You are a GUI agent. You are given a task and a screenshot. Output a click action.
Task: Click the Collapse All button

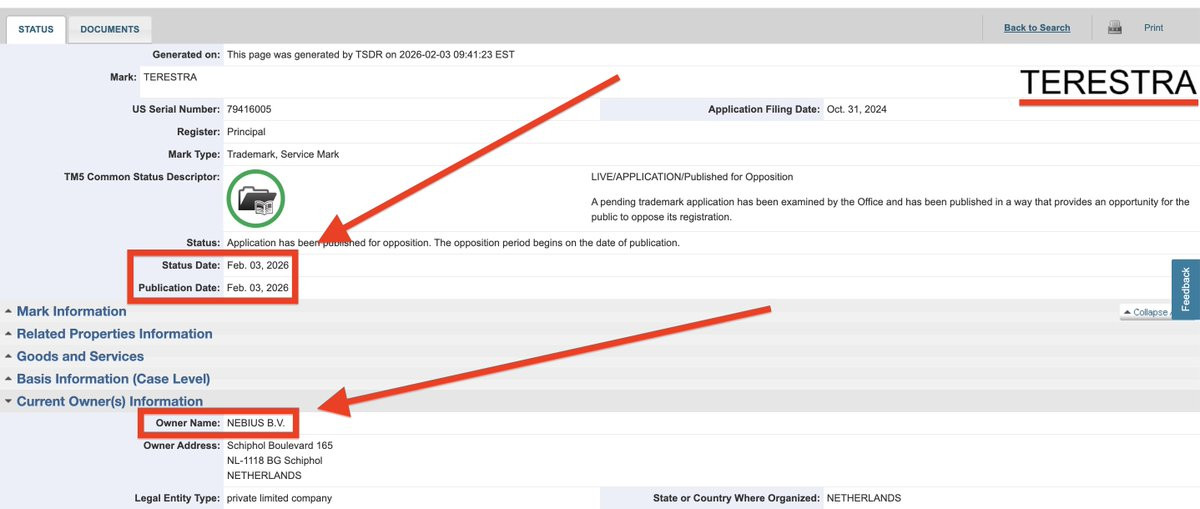pos(1147,312)
